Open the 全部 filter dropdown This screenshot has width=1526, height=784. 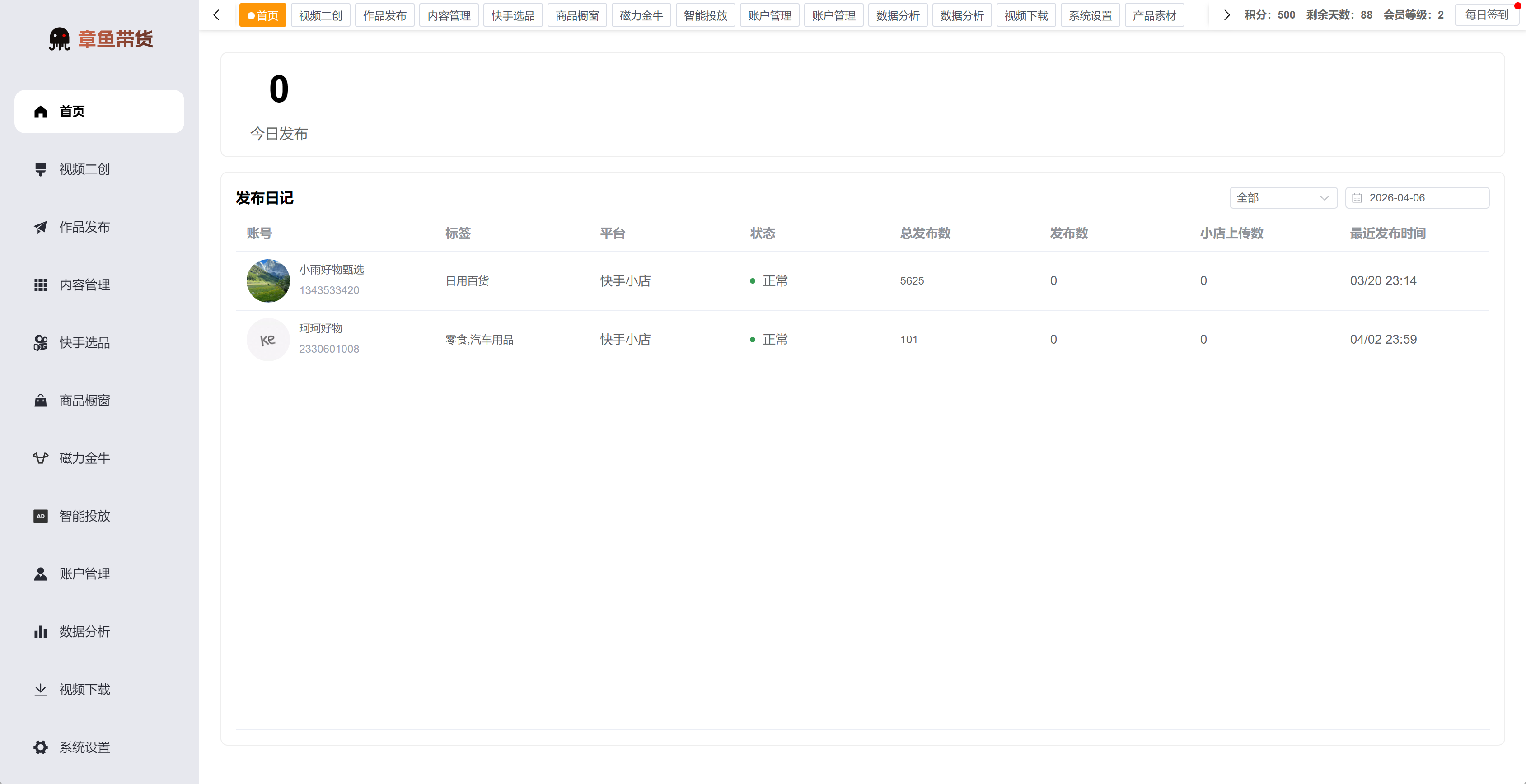click(x=1283, y=198)
